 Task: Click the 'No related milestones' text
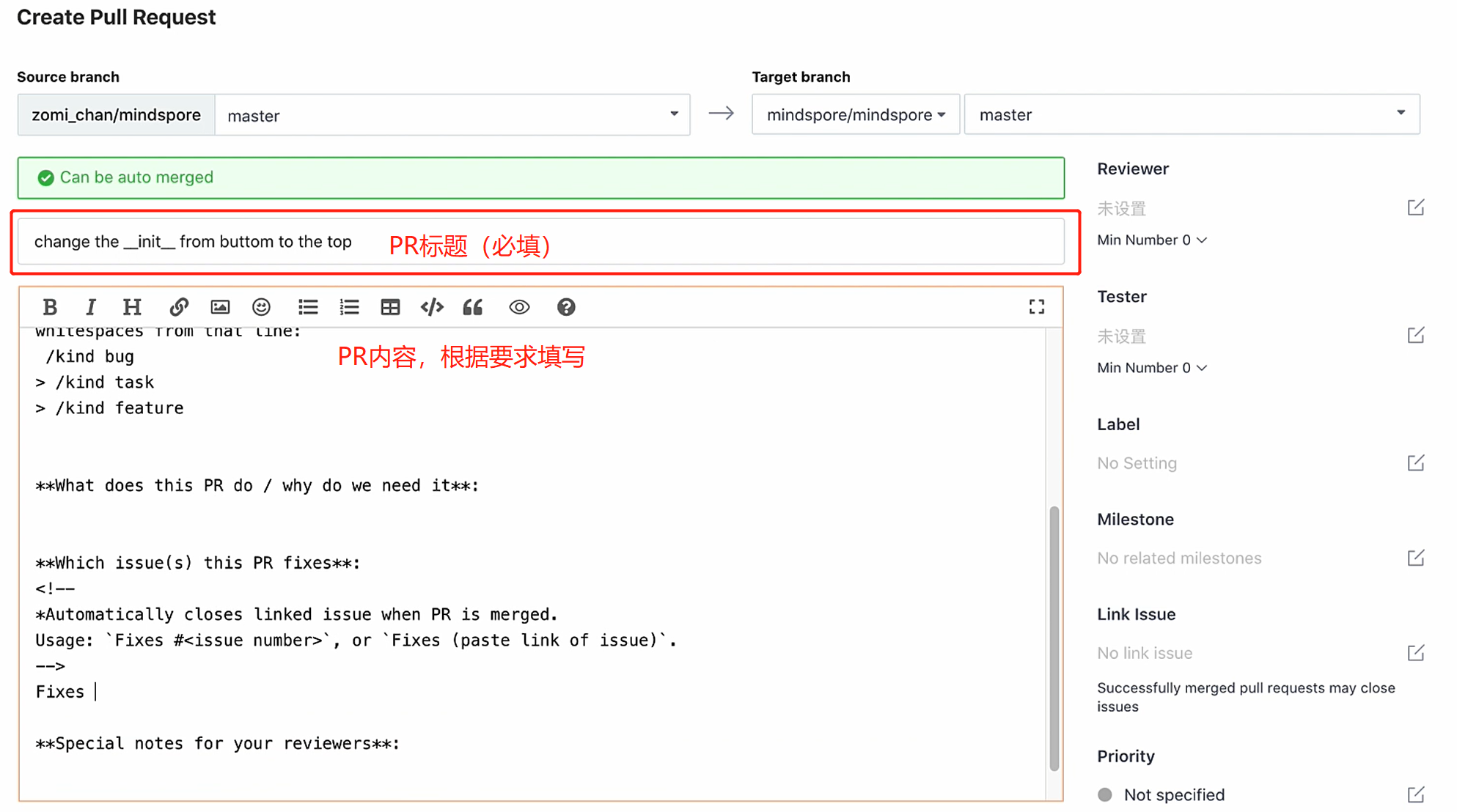point(1179,558)
